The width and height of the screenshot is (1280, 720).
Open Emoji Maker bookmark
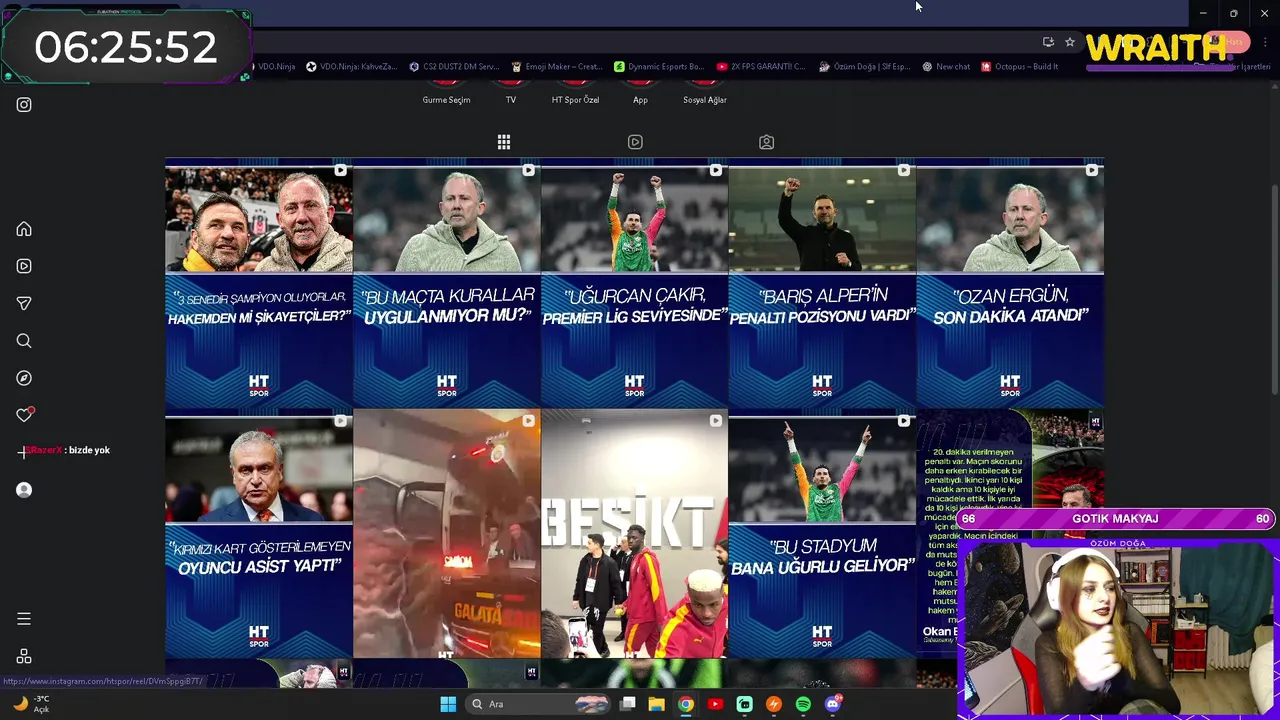(556, 67)
